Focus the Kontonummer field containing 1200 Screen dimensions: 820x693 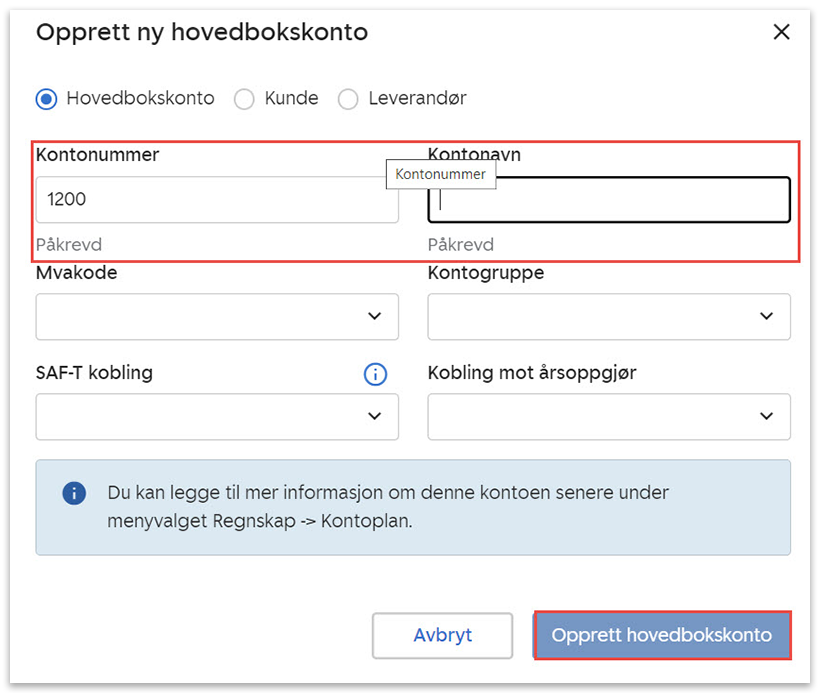click(x=217, y=200)
